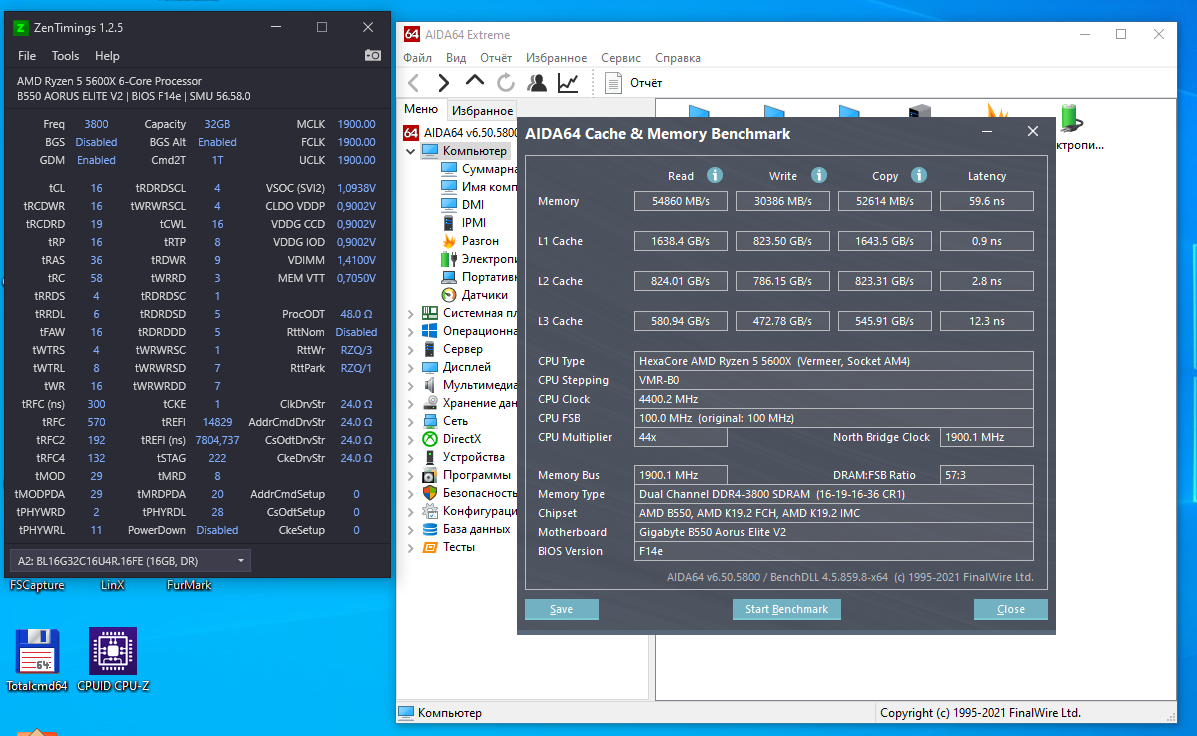Expand the Программы tree node
This screenshot has width=1197, height=736.
411,475
